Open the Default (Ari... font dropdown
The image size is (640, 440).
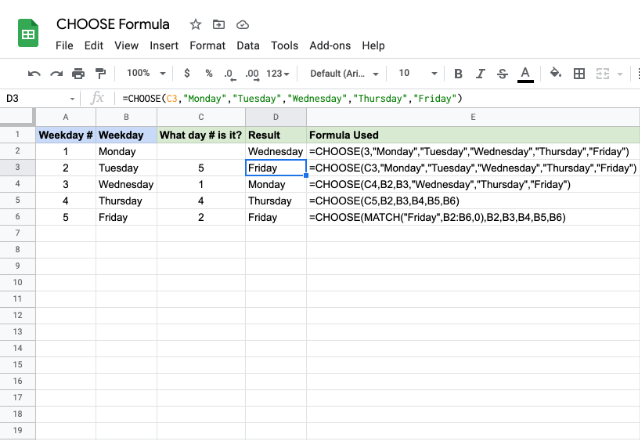[x=344, y=74]
